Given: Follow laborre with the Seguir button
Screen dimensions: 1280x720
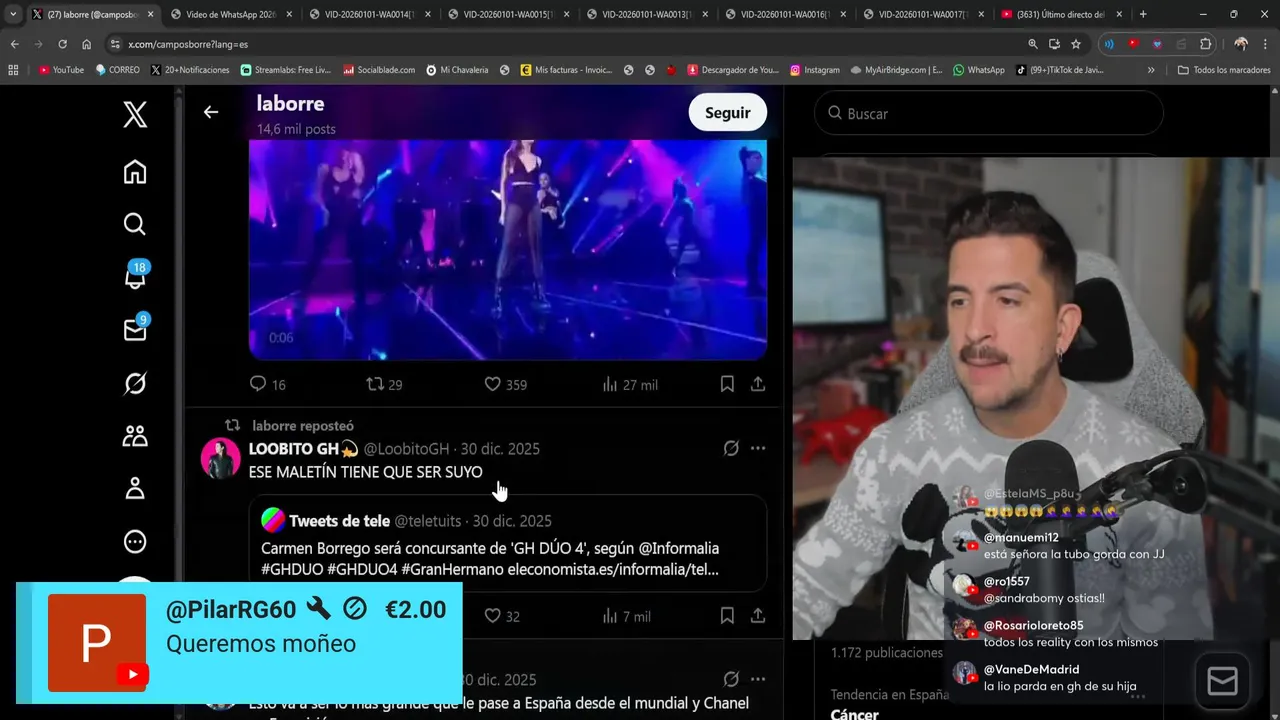Looking at the screenshot, I should pyautogui.click(x=727, y=113).
